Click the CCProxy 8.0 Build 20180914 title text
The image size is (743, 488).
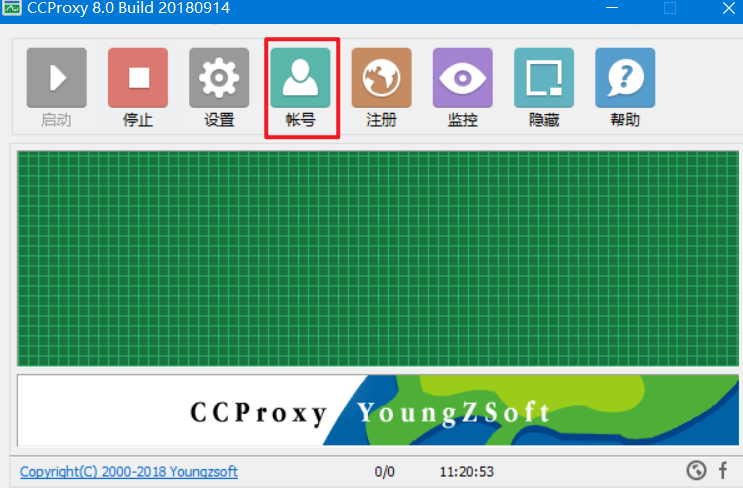coord(128,8)
